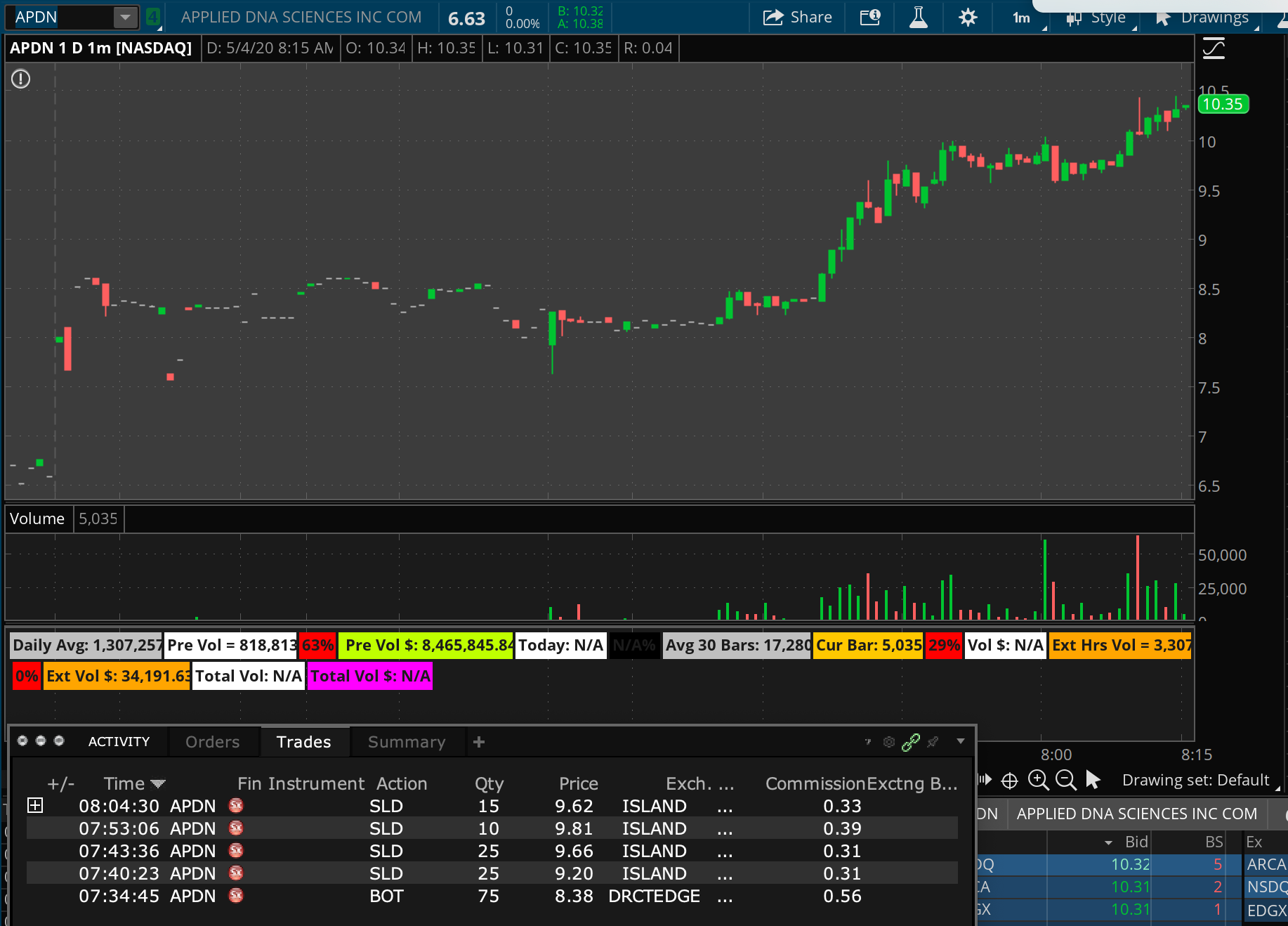Click the chart alert exclamation icon

[x=21, y=79]
